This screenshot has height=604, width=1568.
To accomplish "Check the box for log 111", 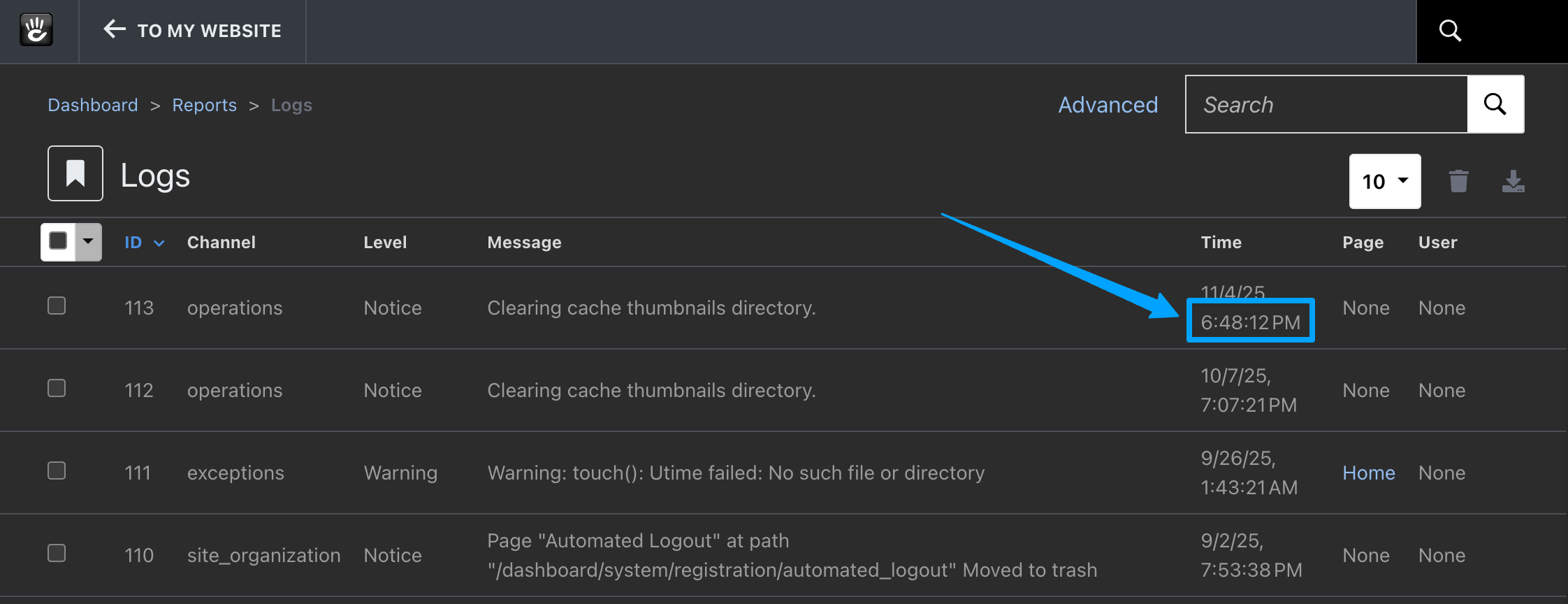I will coord(57,471).
